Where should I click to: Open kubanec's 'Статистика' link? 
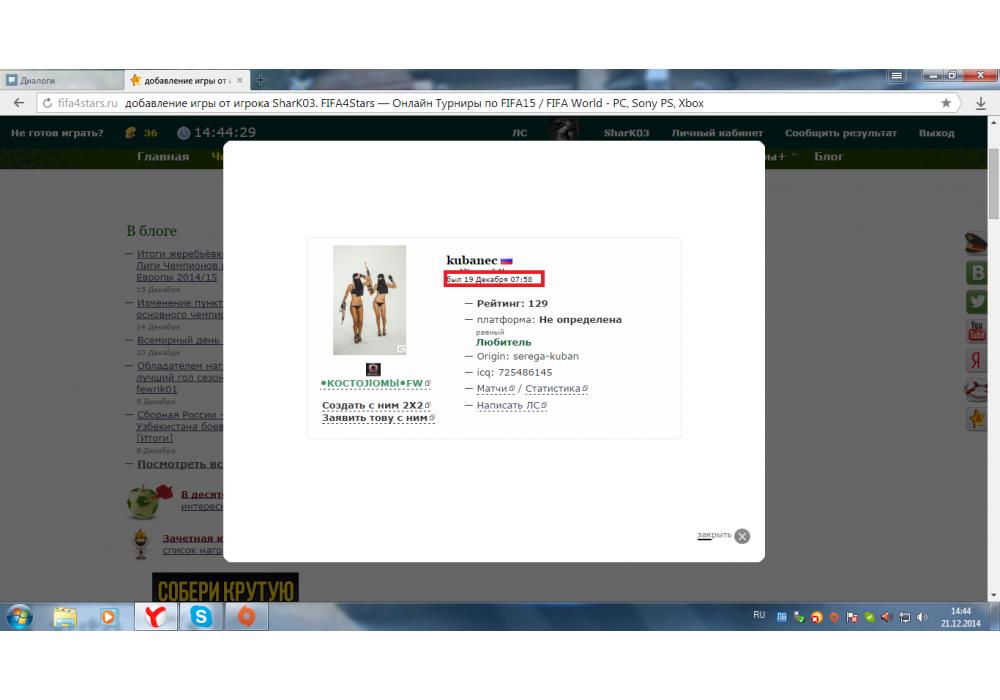coord(556,388)
